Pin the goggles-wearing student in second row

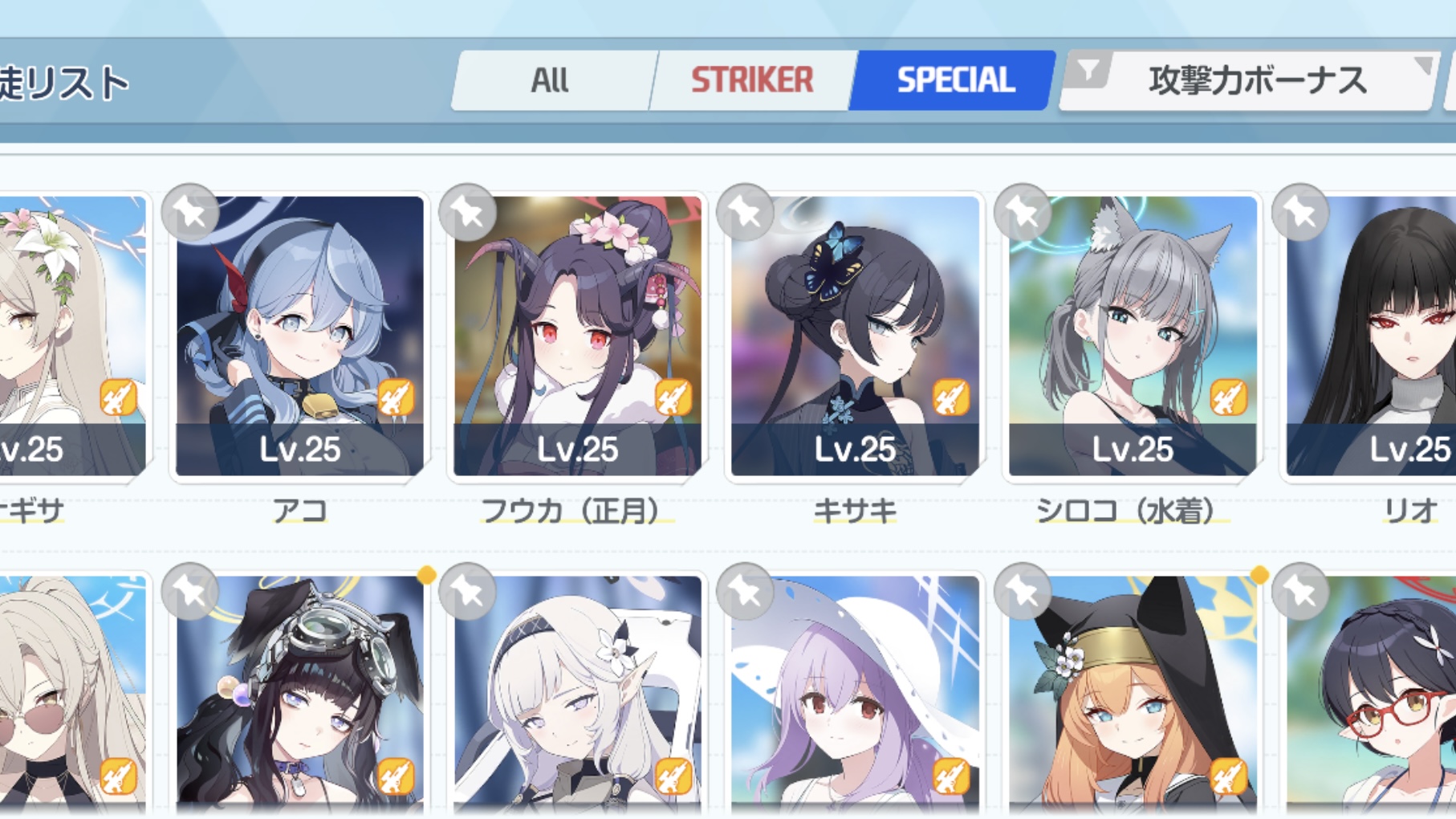(x=190, y=592)
